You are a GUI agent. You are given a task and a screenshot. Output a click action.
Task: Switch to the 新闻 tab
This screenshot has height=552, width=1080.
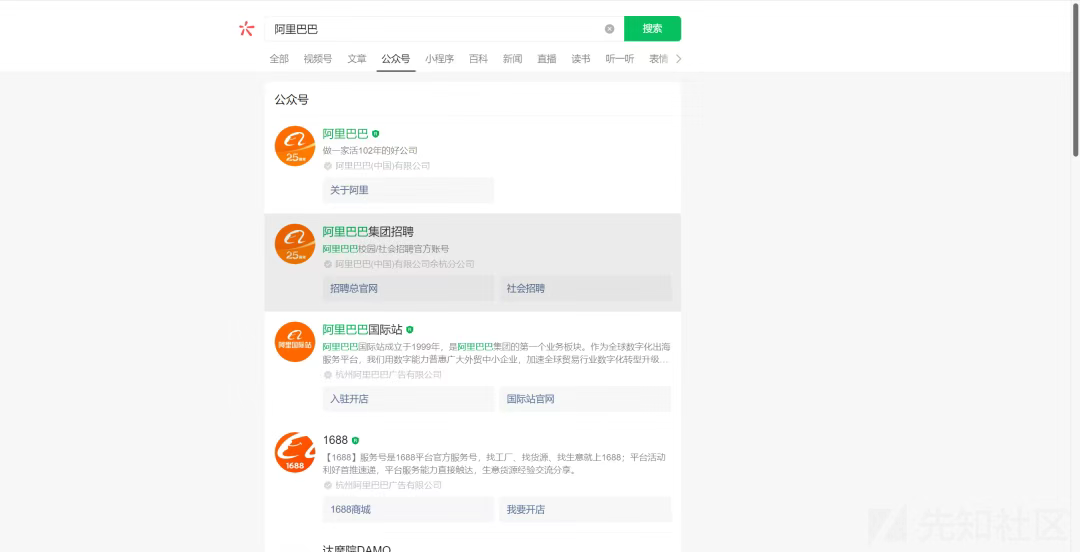click(512, 59)
